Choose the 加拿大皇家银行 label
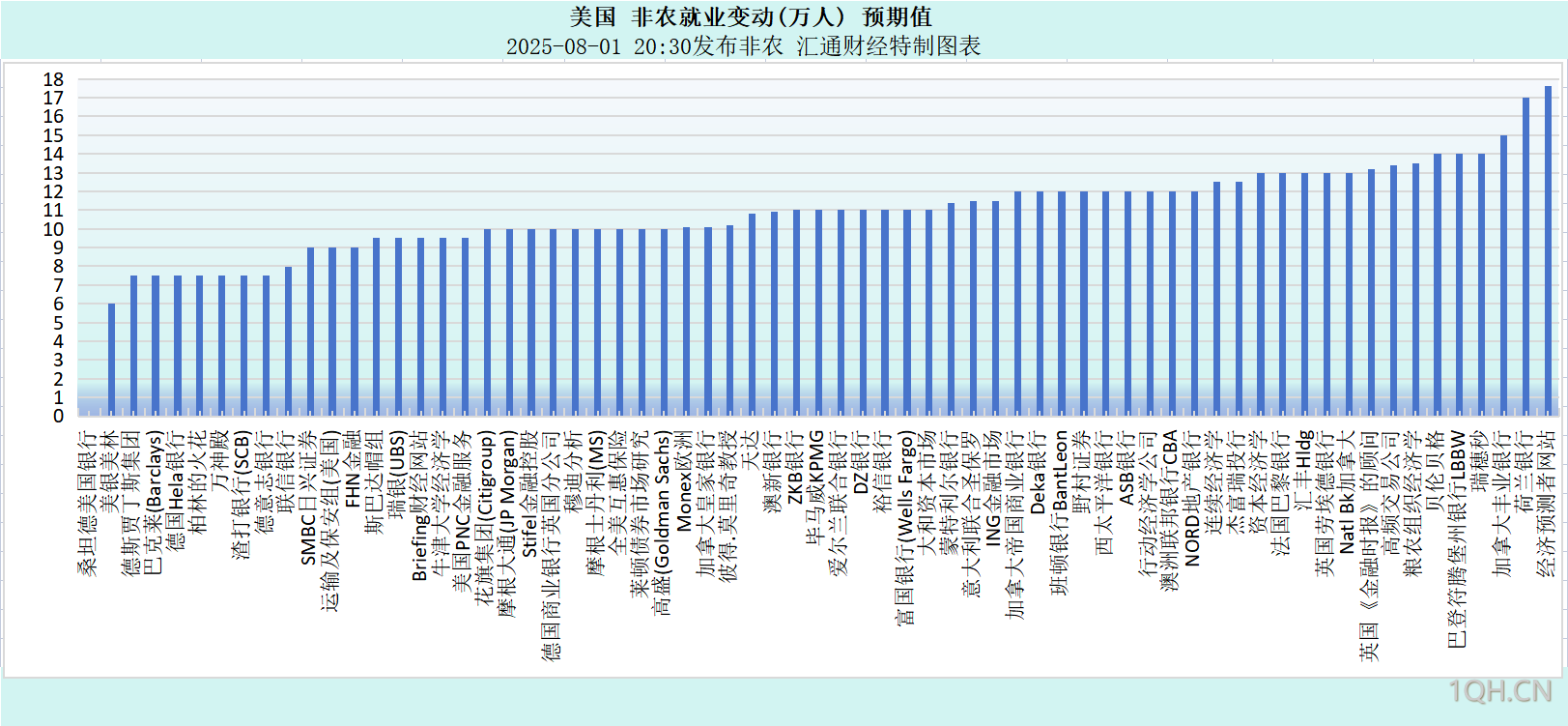Image resolution: width=1568 pixels, height=726 pixels. point(707,504)
